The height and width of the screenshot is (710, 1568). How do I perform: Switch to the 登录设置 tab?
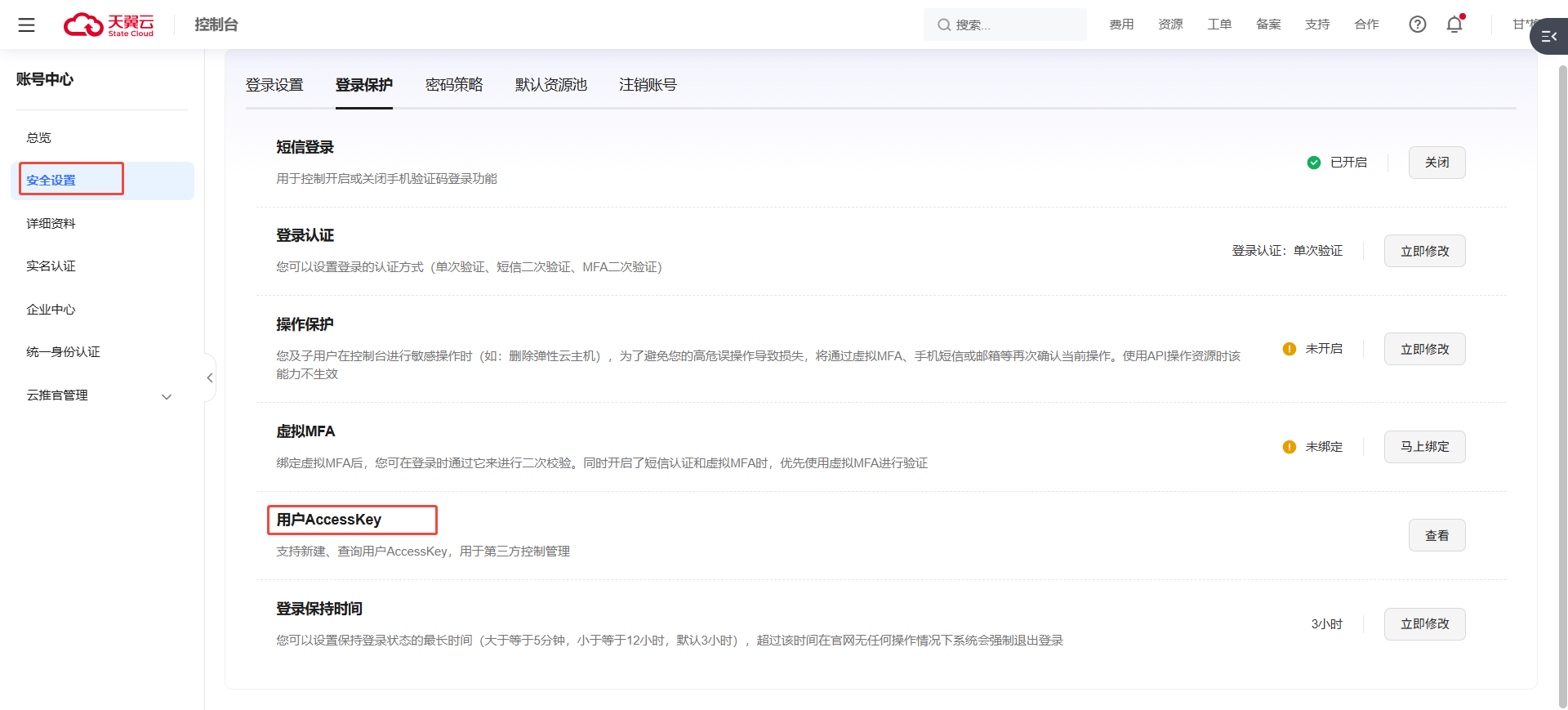click(x=274, y=85)
